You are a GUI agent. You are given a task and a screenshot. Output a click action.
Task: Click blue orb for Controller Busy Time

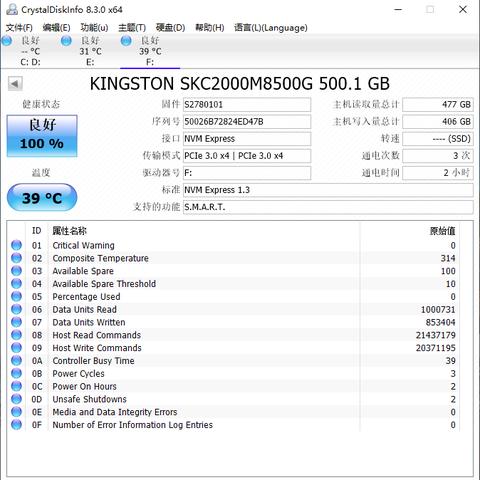pyautogui.click(x=16, y=361)
